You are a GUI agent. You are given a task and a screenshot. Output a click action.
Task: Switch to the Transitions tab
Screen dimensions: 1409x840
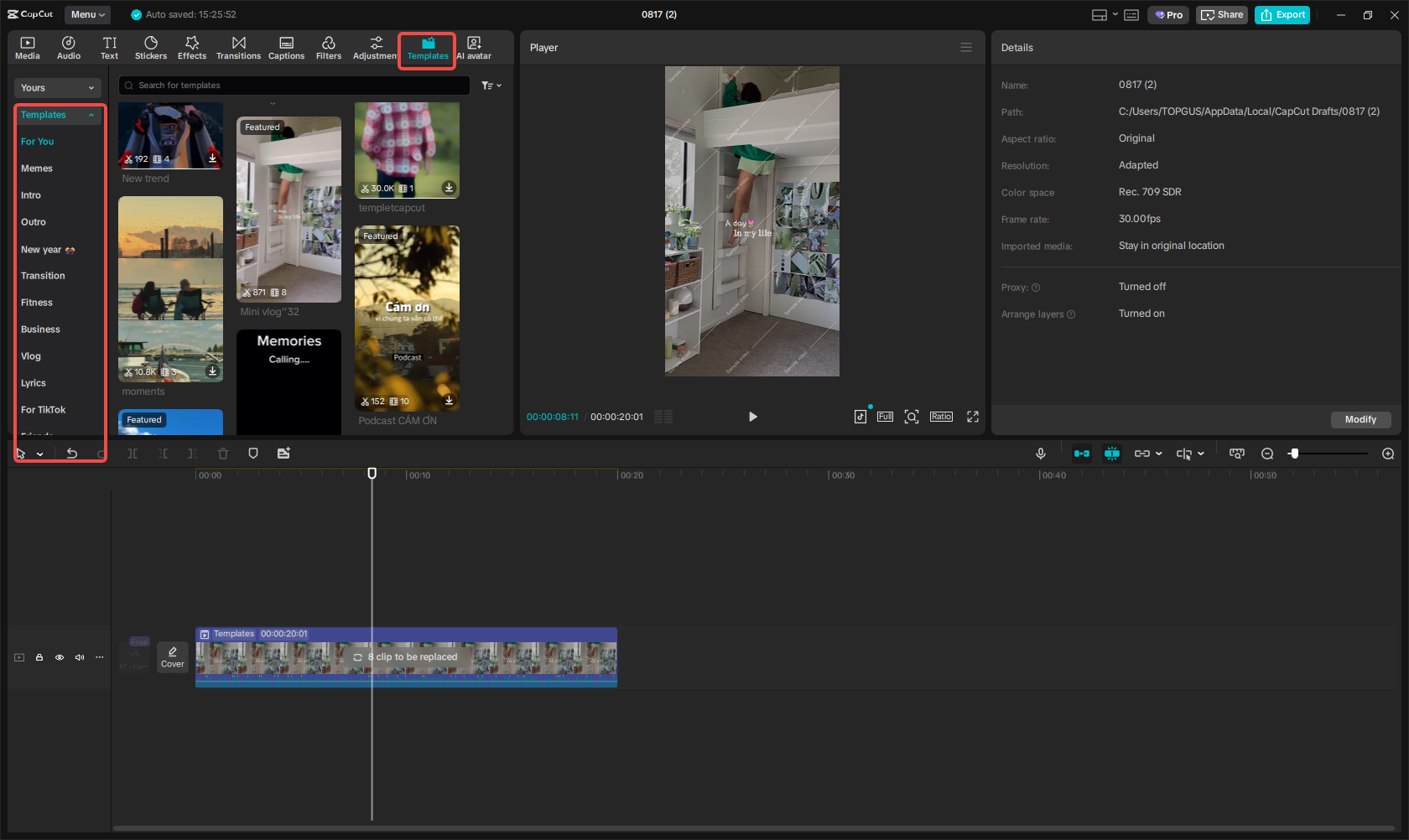[x=238, y=47]
